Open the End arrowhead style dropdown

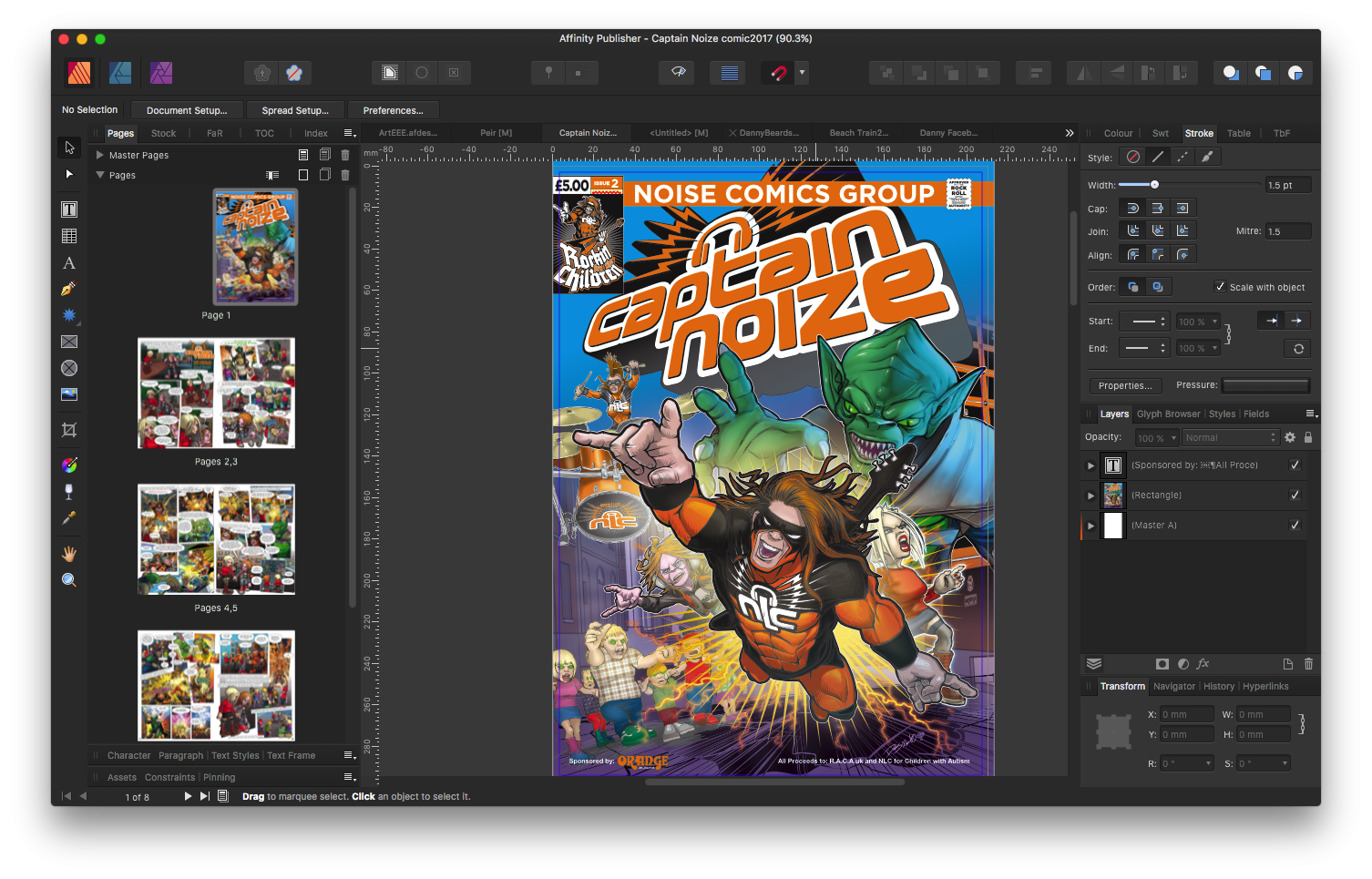tap(1144, 348)
